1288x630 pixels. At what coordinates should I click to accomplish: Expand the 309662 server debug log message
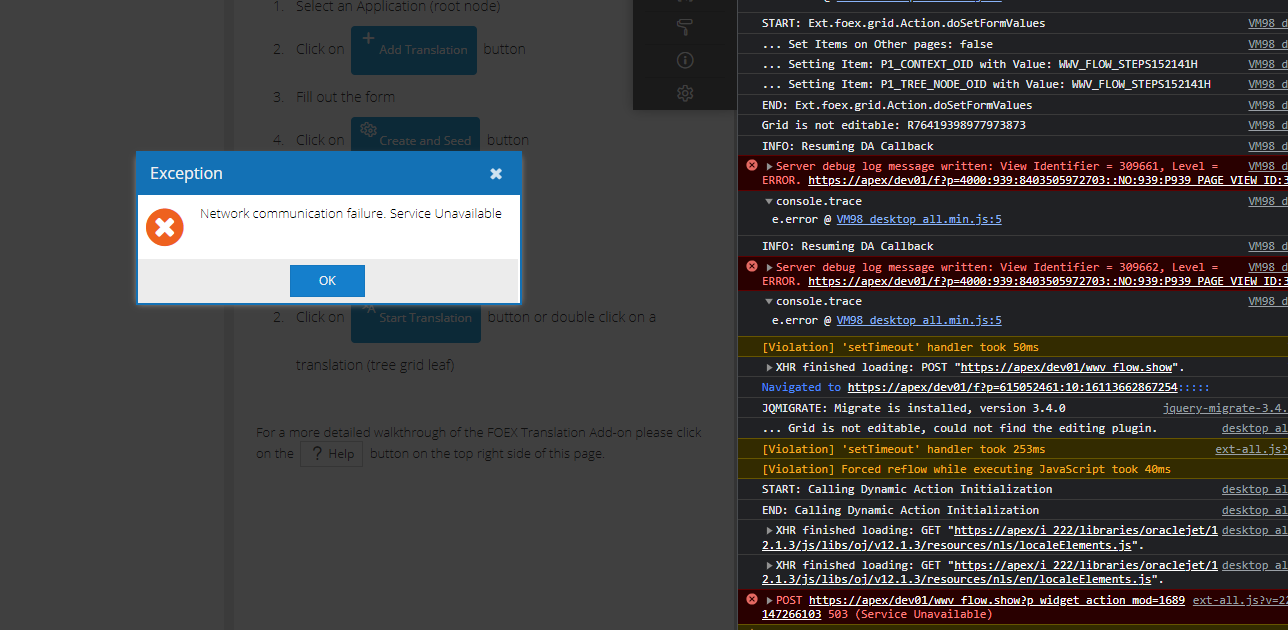(769, 268)
